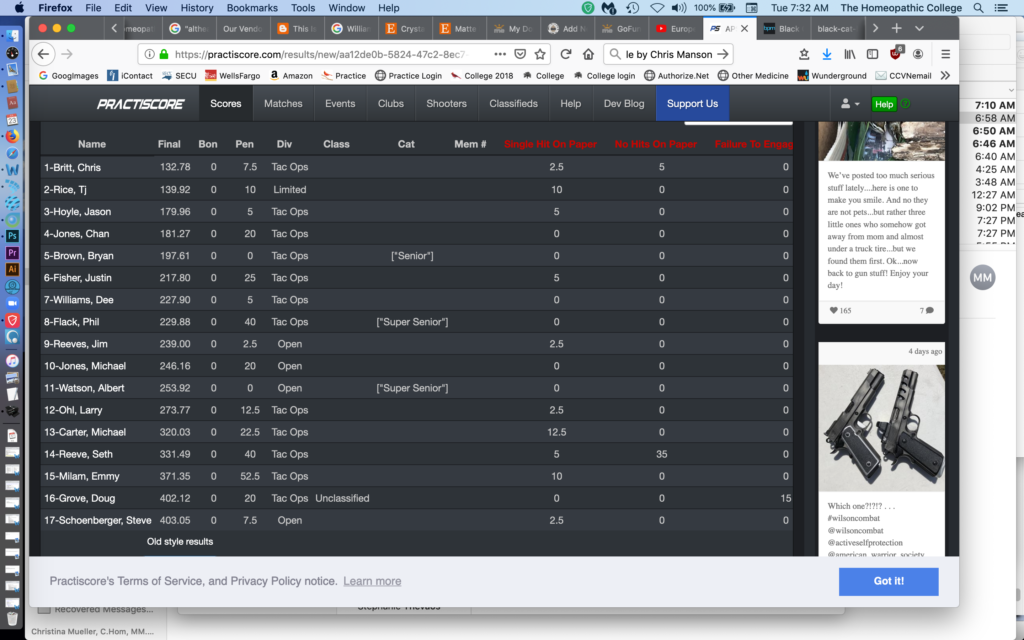
Task: Open Firefox home page via house icon
Action: pos(588,54)
